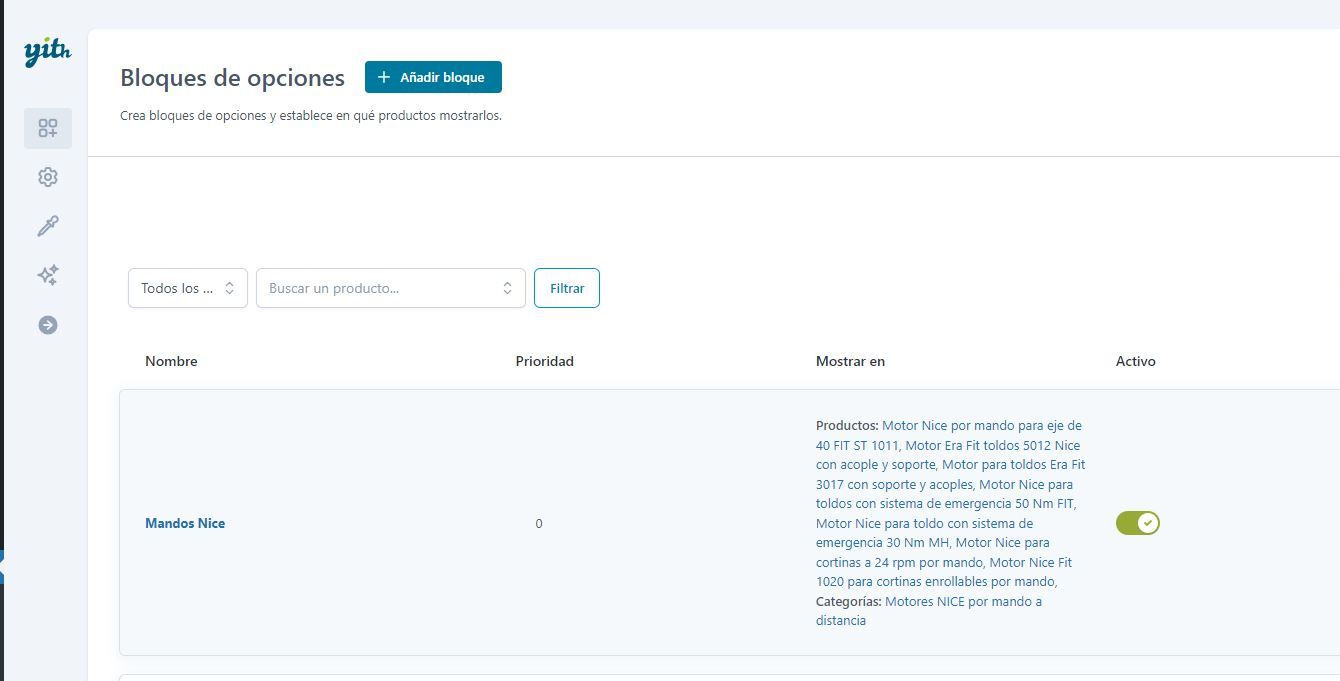The image size is (1340, 681).
Task: Click the Añadir bloque button
Action: point(433,77)
